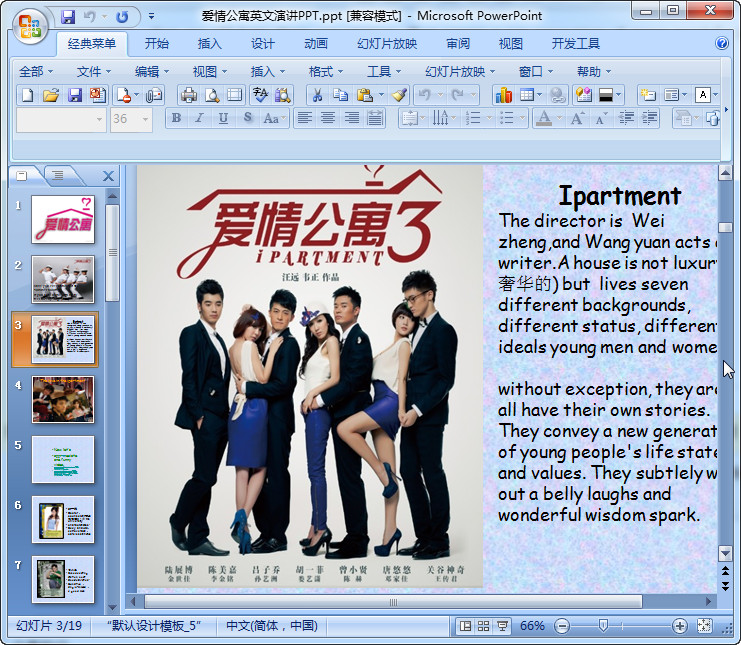The image size is (741, 645).
Task: Switch to normal view in status bar
Action: coord(465,626)
